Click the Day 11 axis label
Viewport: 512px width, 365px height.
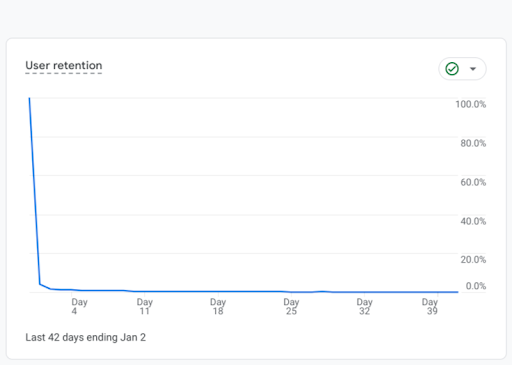coord(145,306)
